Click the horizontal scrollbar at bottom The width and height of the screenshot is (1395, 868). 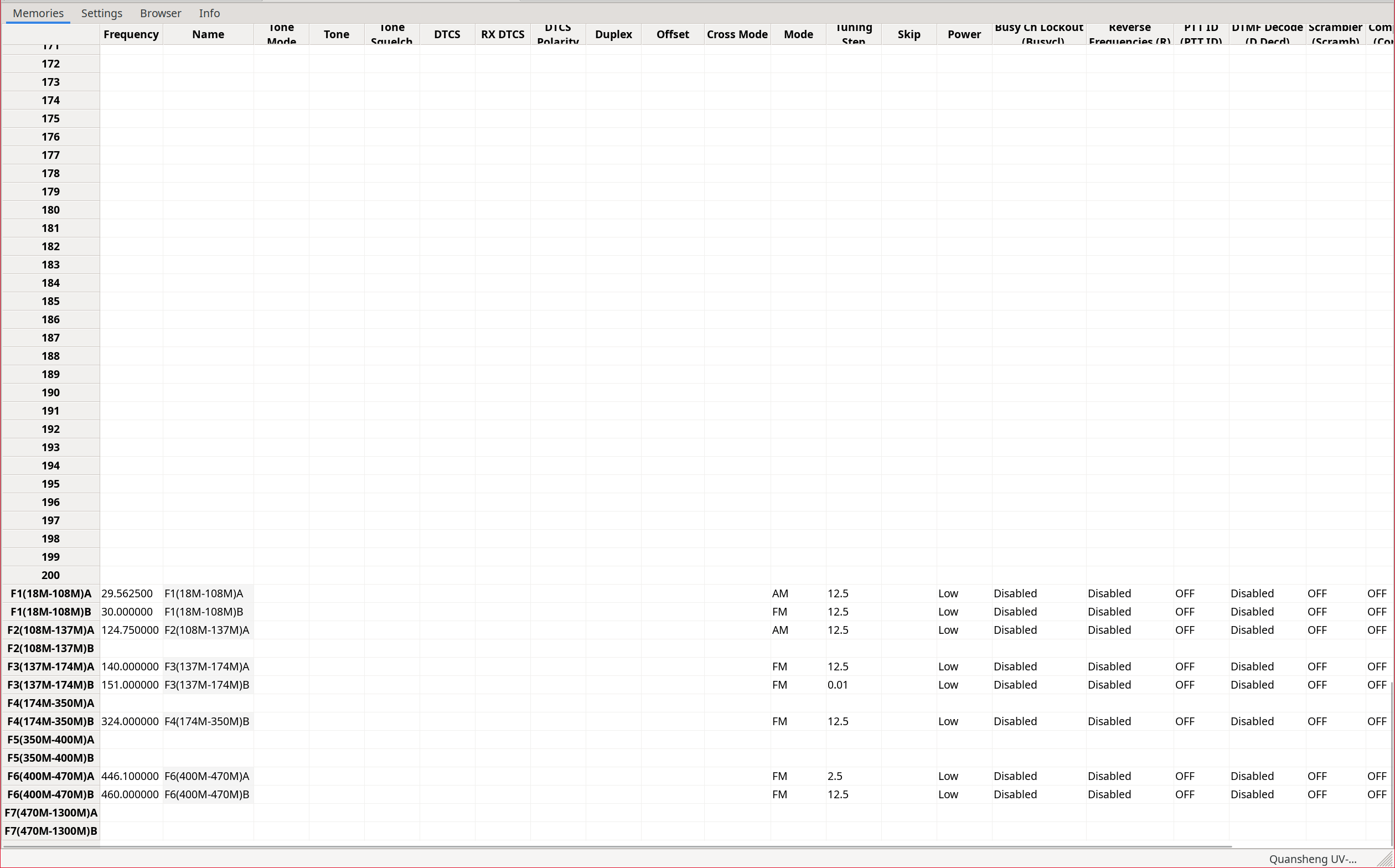pyautogui.click(x=617, y=846)
